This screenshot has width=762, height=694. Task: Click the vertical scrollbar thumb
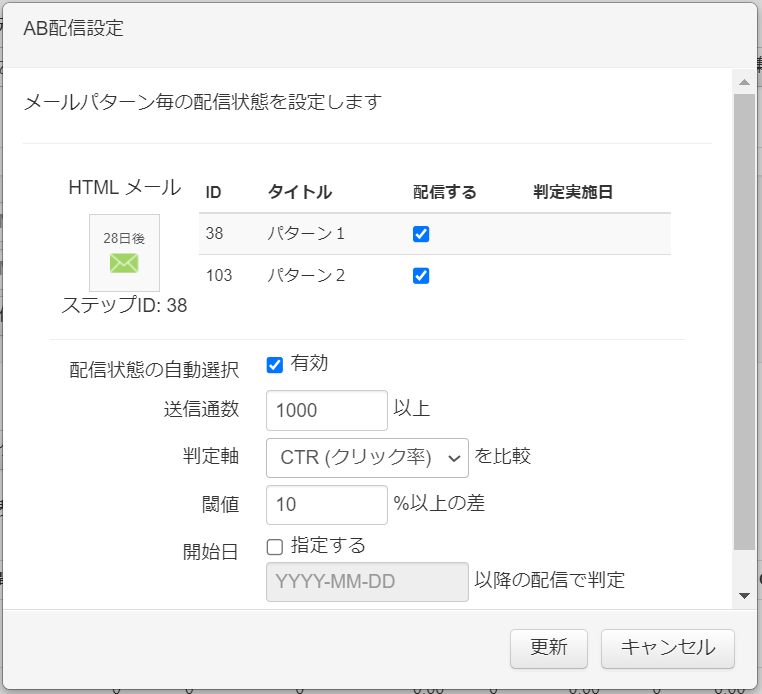[x=743, y=320]
